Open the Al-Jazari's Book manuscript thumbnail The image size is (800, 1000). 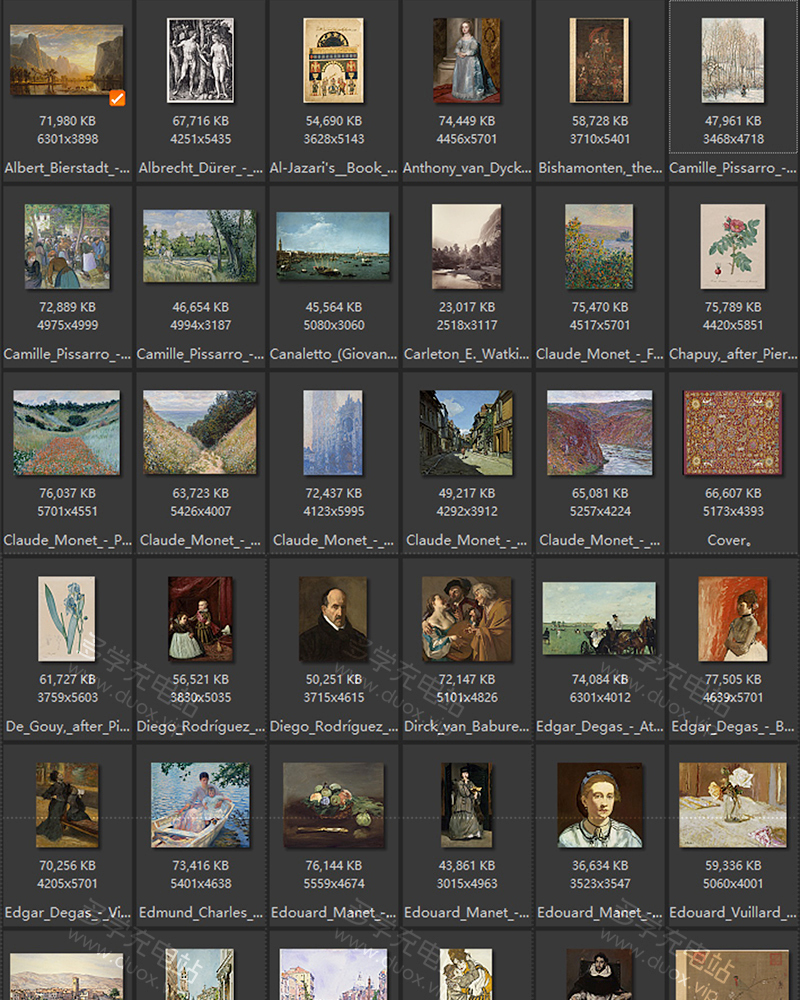(333, 60)
